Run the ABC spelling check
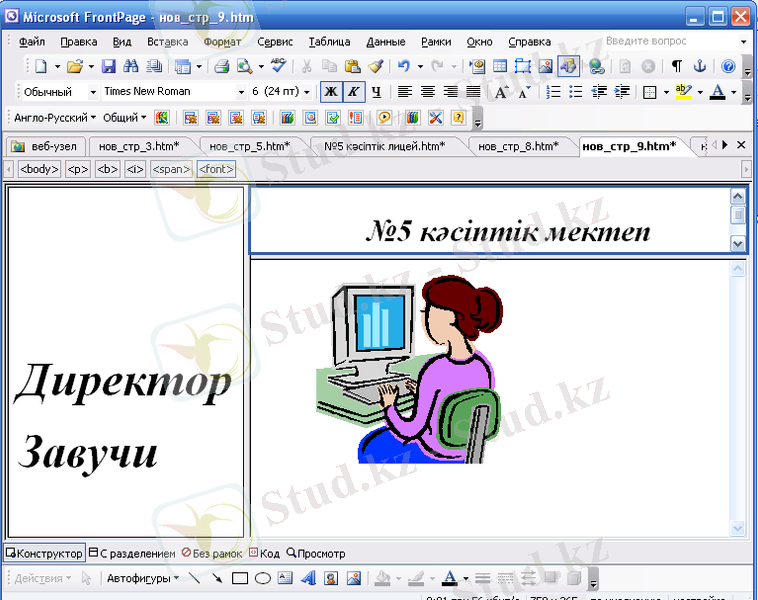758x600 pixels. (x=278, y=65)
